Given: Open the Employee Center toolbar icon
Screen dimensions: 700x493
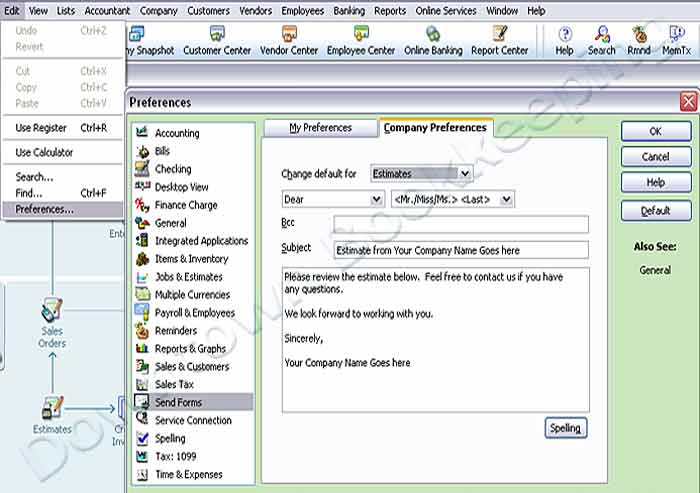Looking at the screenshot, I should [361, 41].
